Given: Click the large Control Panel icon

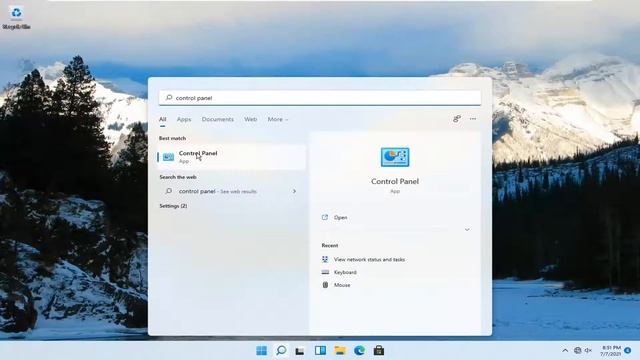Looking at the screenshot, I should 395,157.
